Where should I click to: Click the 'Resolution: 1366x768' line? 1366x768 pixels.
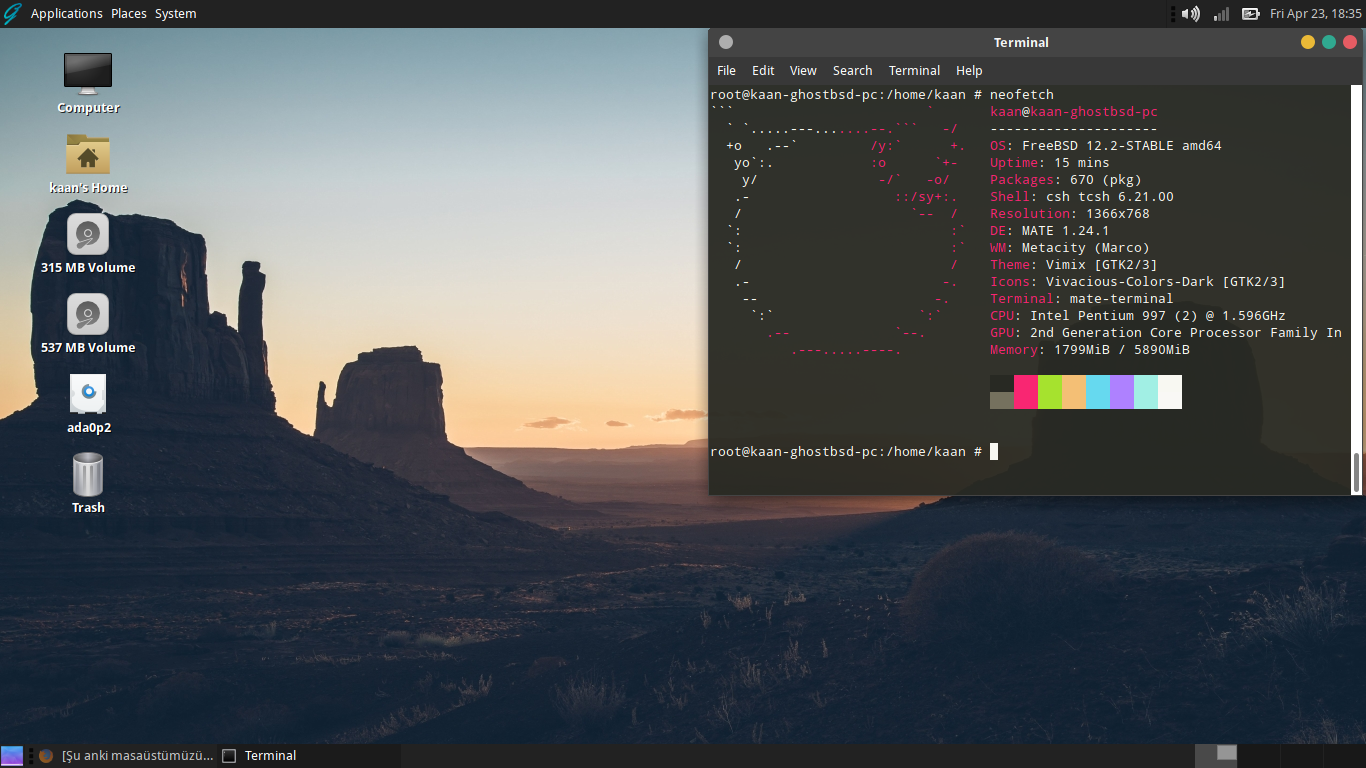coord(1070,214)
